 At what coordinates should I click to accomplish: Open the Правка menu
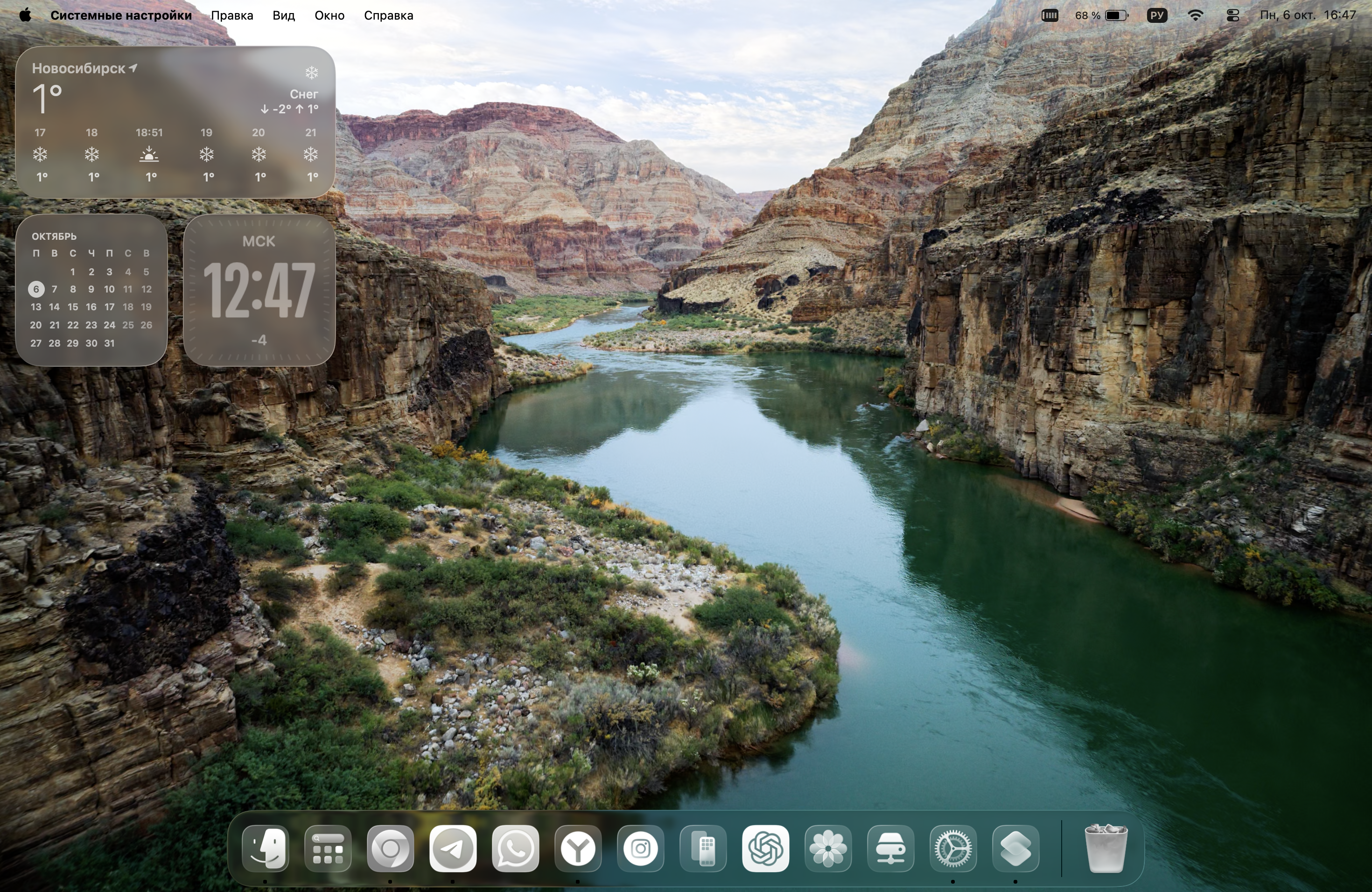pos(232,15)
